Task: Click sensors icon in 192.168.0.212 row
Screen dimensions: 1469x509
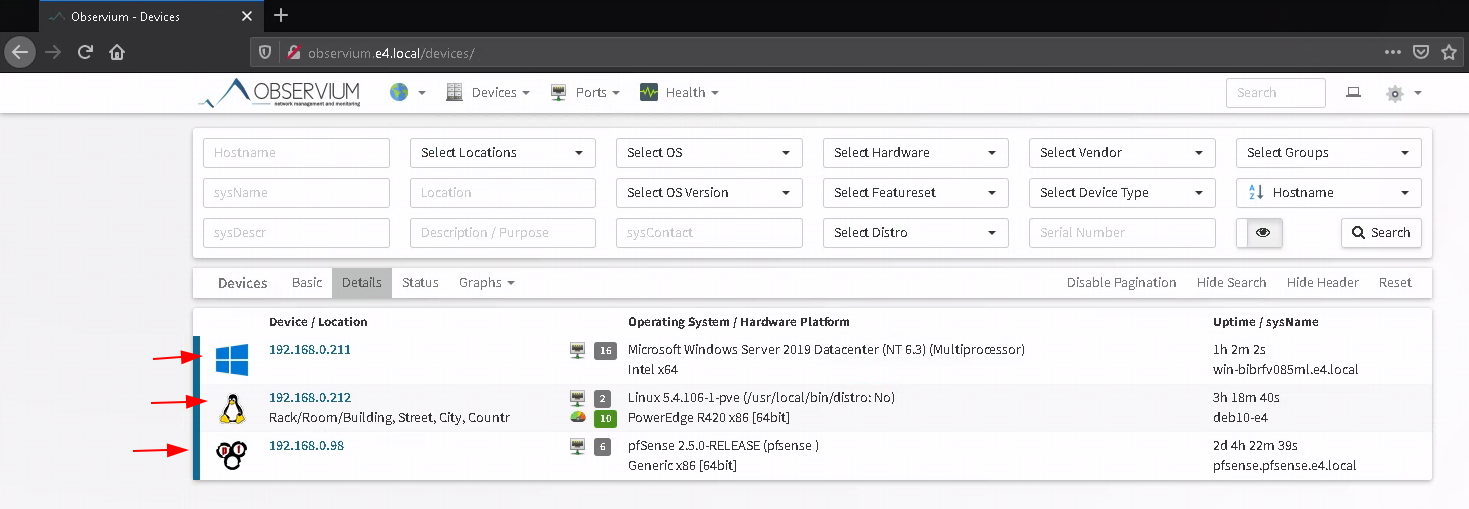Action: [x=577, y=417]
